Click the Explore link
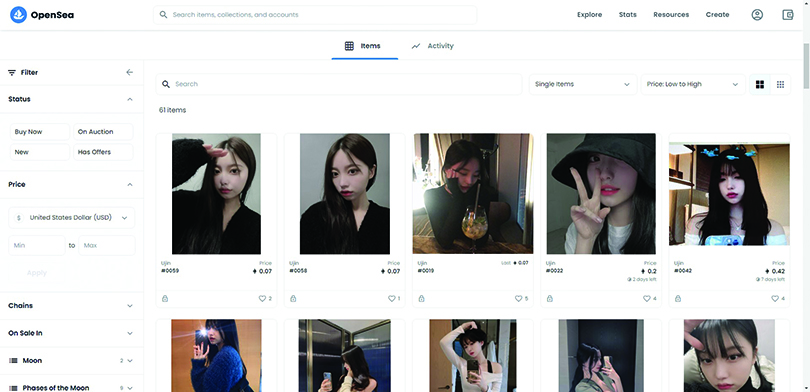The height and width of the screenshot is (392, 810). (589, 15)
